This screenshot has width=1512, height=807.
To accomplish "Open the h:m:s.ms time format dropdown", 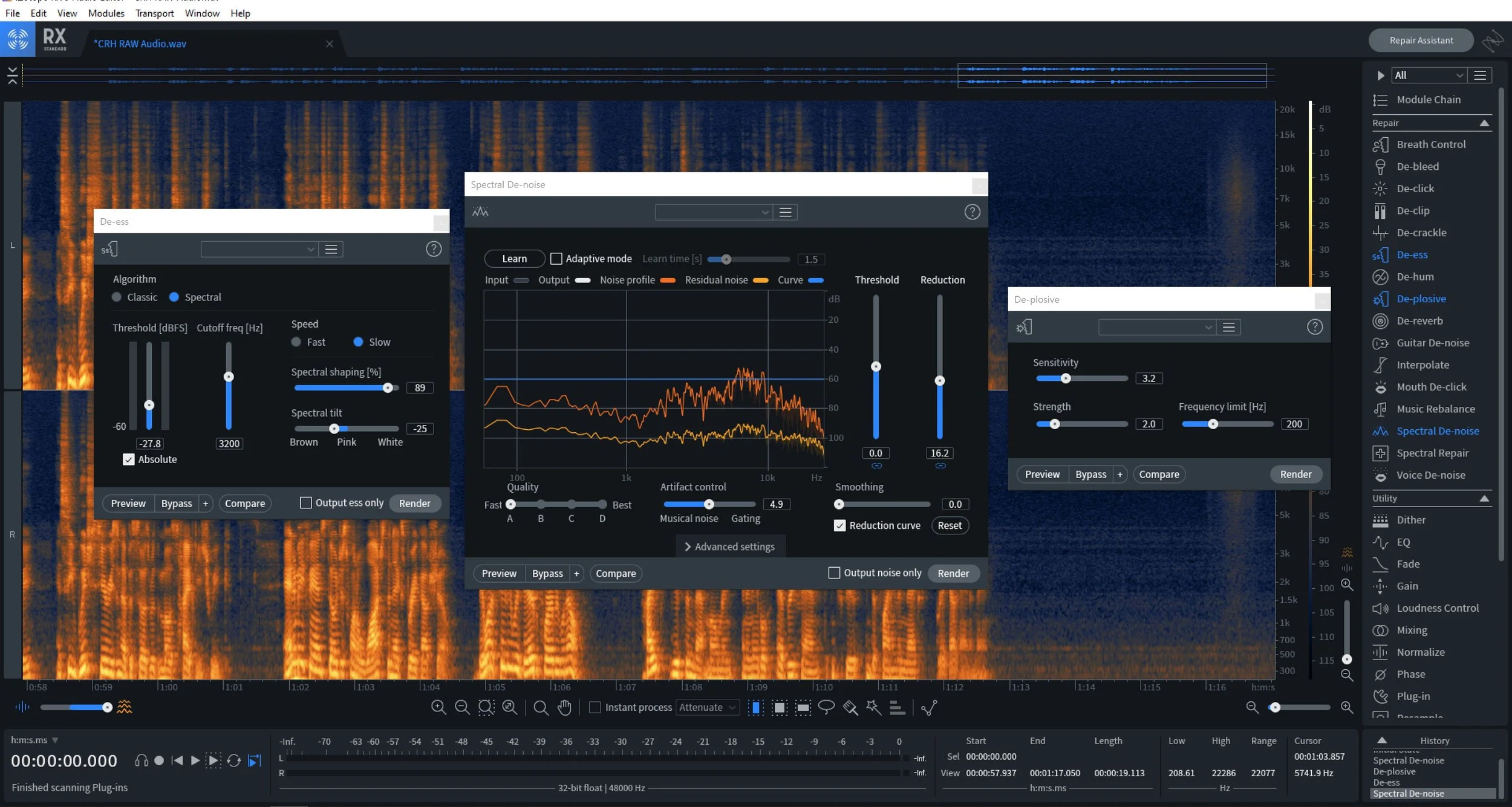I will click(x=34, y=740).
